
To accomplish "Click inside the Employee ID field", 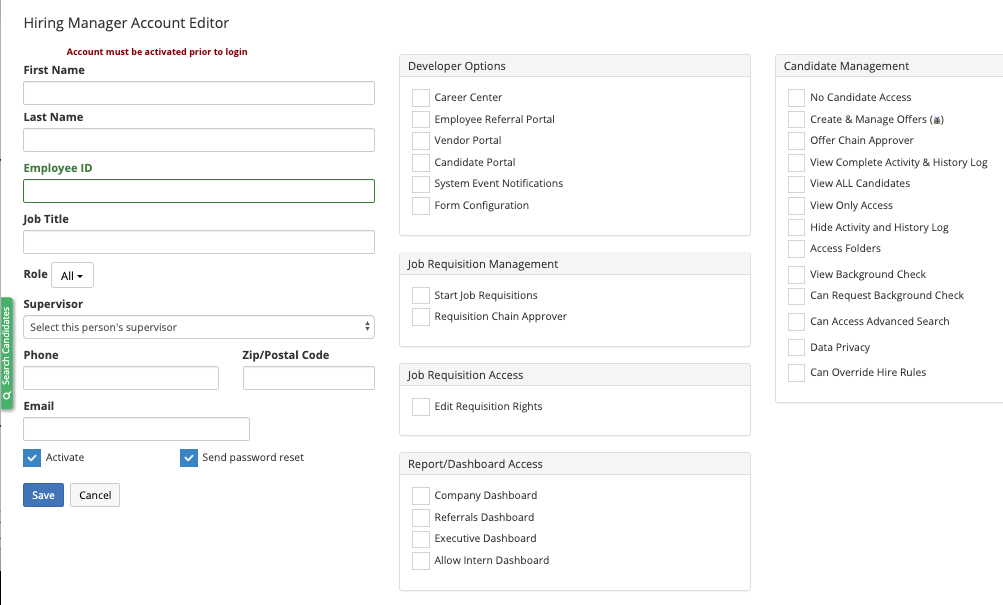I will [x=198, y=190].
